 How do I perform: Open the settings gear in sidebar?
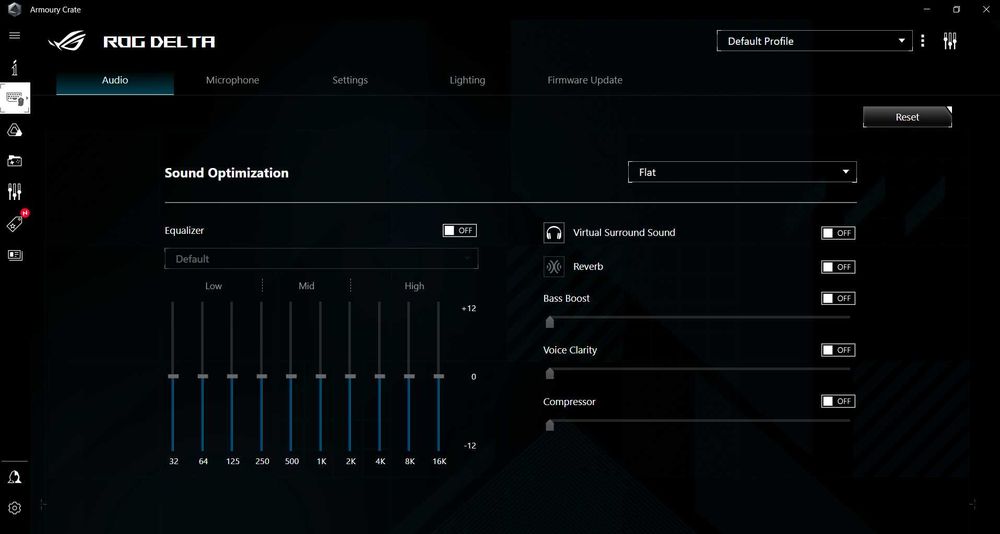[15, 508]
